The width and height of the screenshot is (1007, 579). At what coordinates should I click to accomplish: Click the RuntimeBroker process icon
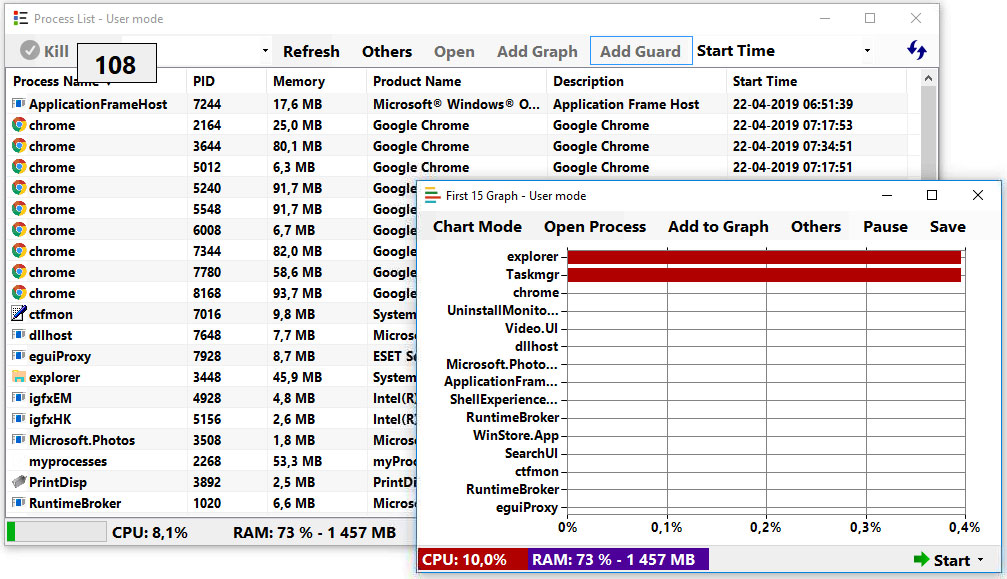point(19,503)
